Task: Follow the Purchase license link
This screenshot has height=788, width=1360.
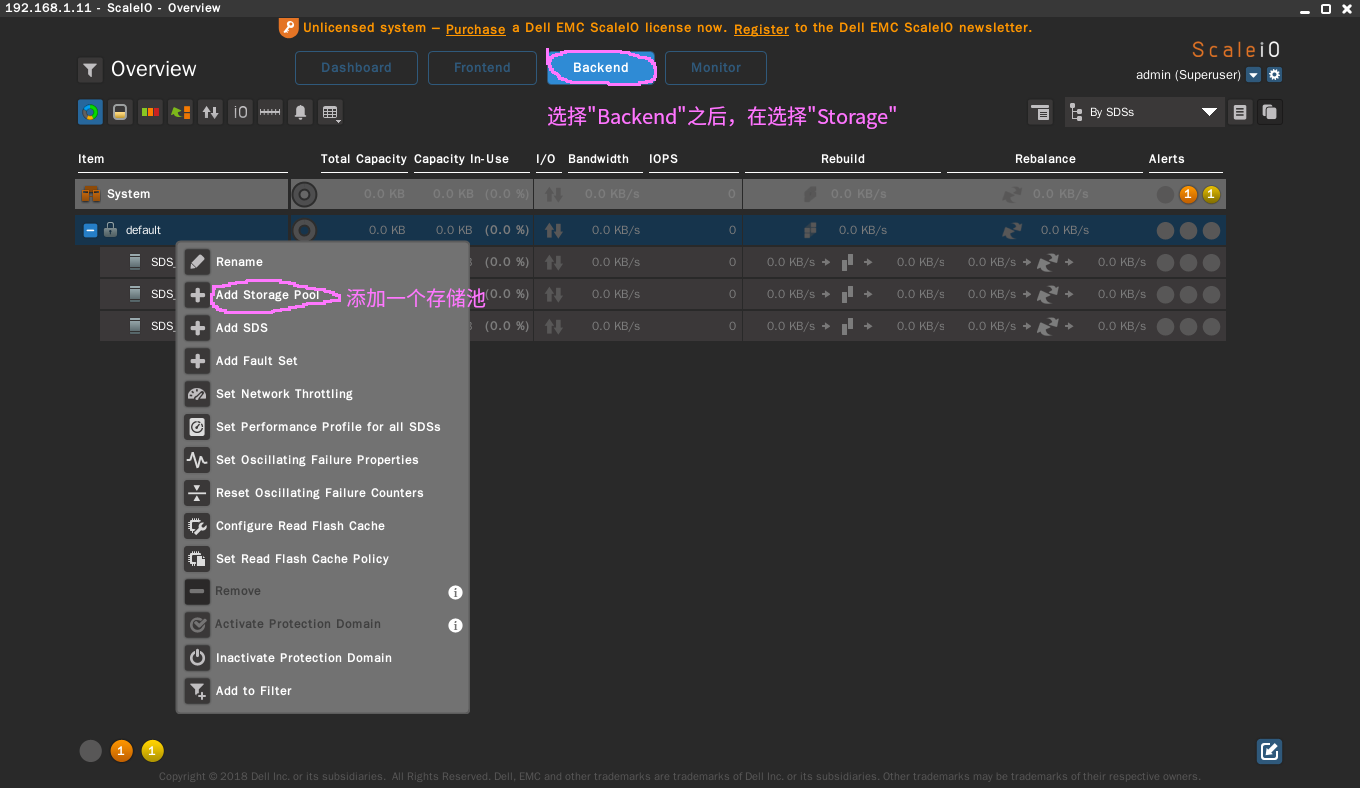Action: click(x=475, y=29)
